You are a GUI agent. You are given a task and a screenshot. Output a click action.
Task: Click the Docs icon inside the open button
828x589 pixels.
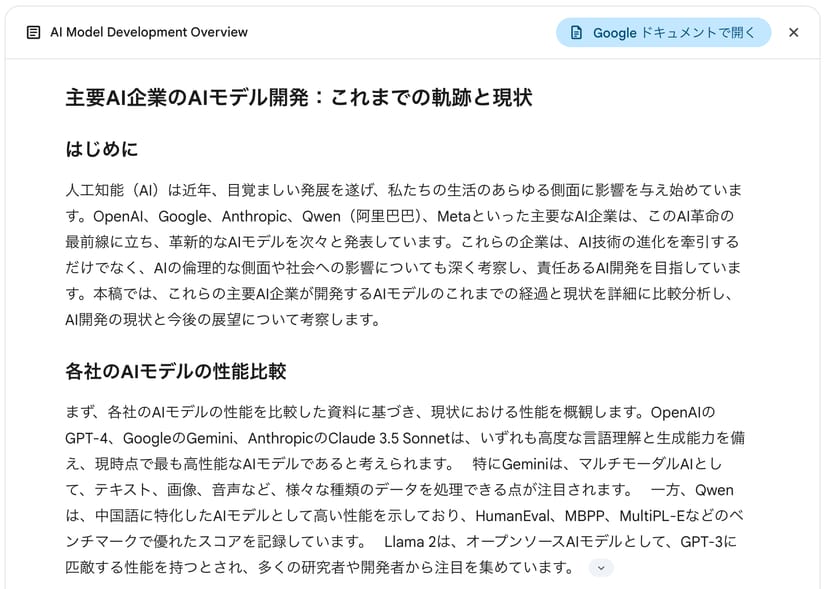pos(576,32)
